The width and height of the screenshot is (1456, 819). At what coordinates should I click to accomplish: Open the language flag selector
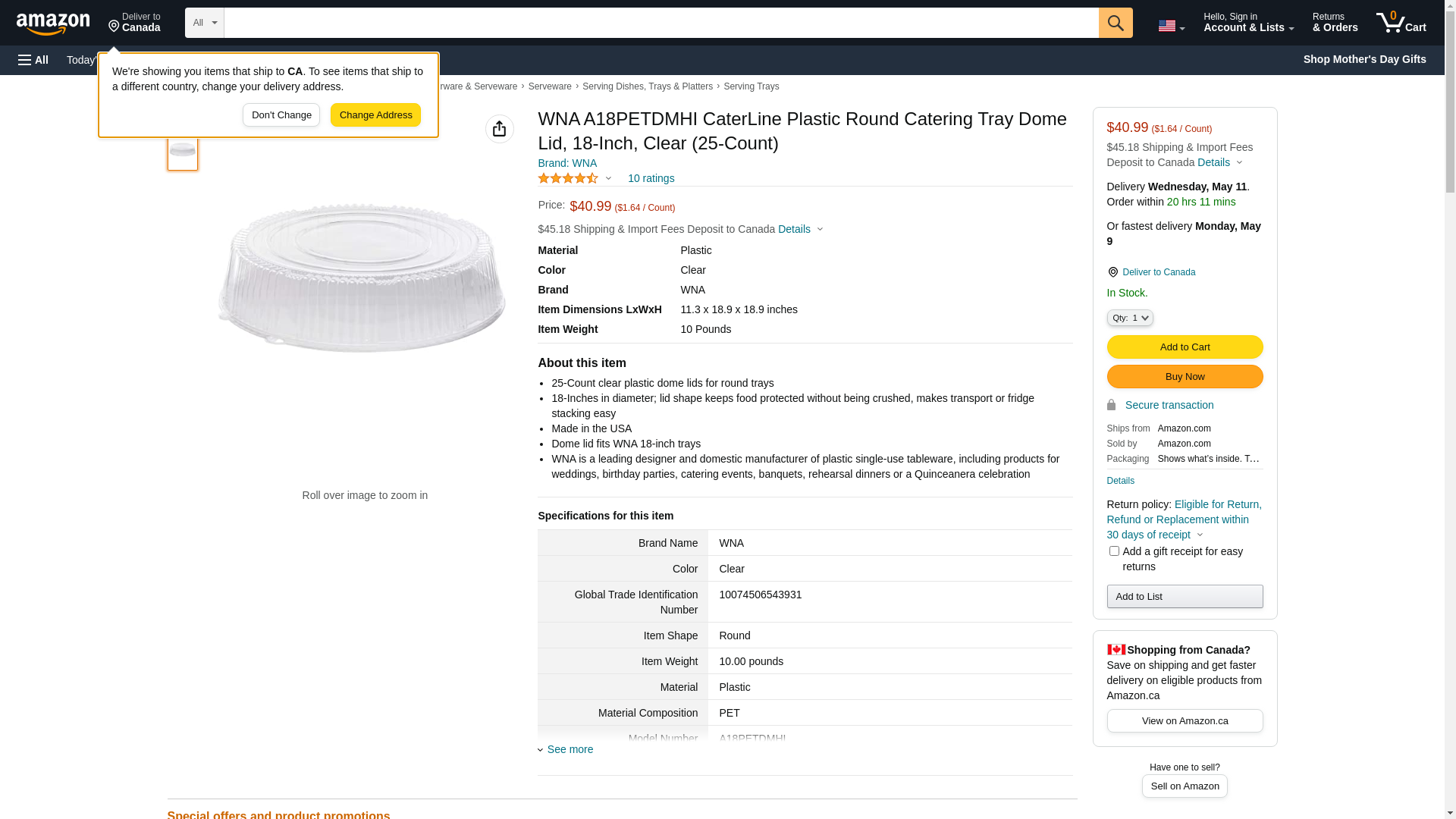tap(1171, 26)
